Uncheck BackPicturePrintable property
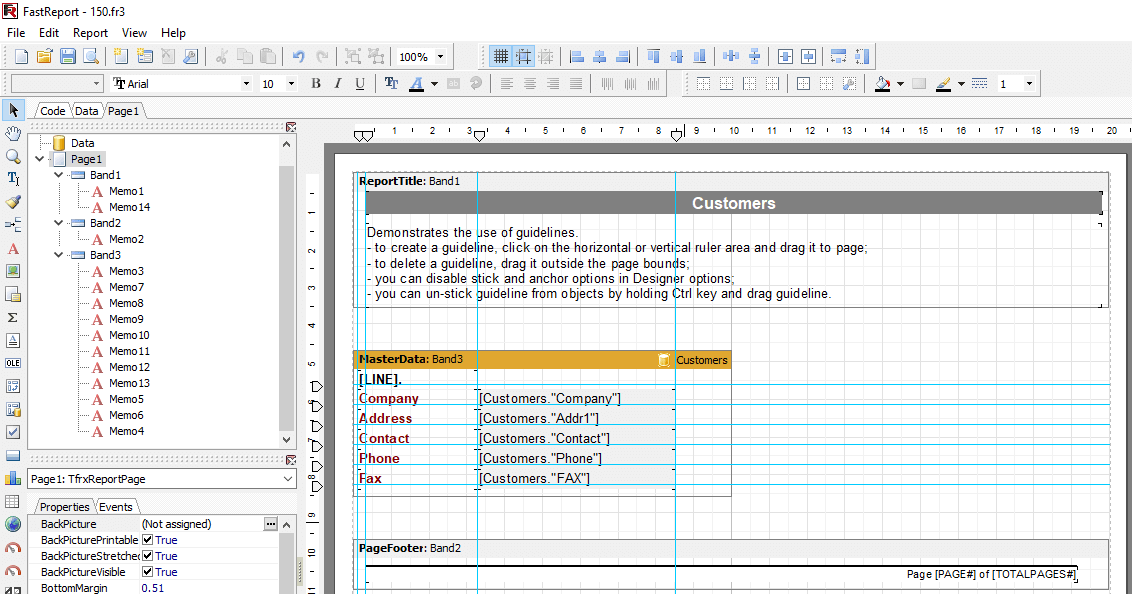The height and width of the screenshot is (594, 1132). [x=147, y=540]
